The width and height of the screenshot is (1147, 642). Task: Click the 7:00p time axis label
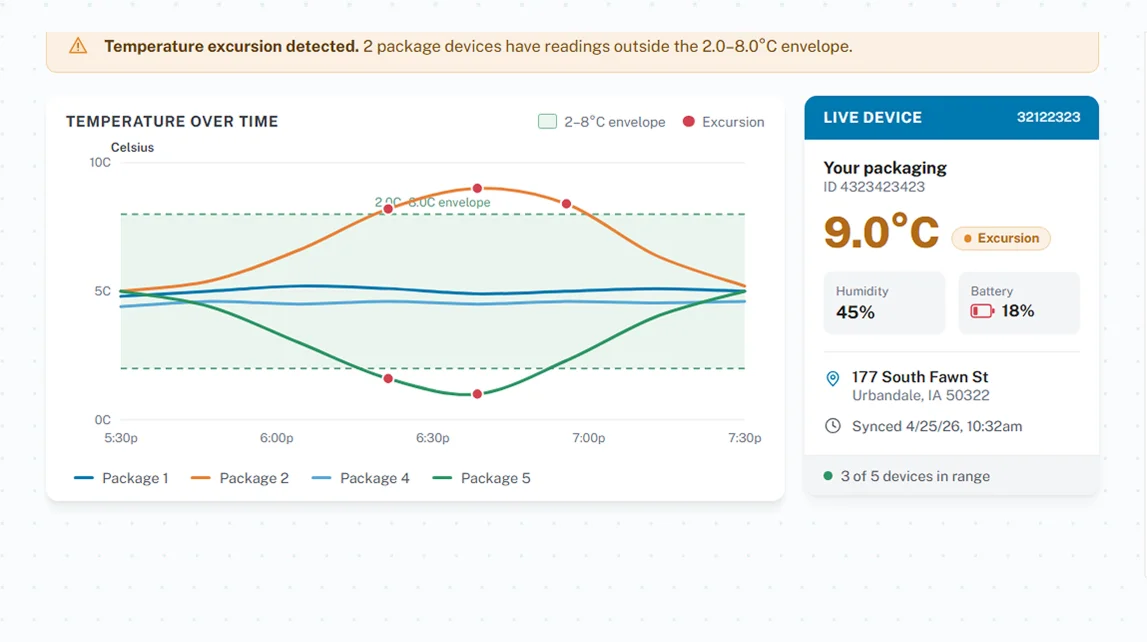[588, 438]
